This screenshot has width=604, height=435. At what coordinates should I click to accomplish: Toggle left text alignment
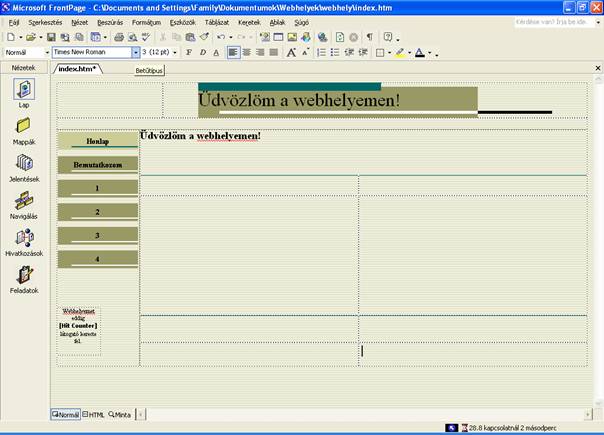pyautogui.click(x=233, y=52)
